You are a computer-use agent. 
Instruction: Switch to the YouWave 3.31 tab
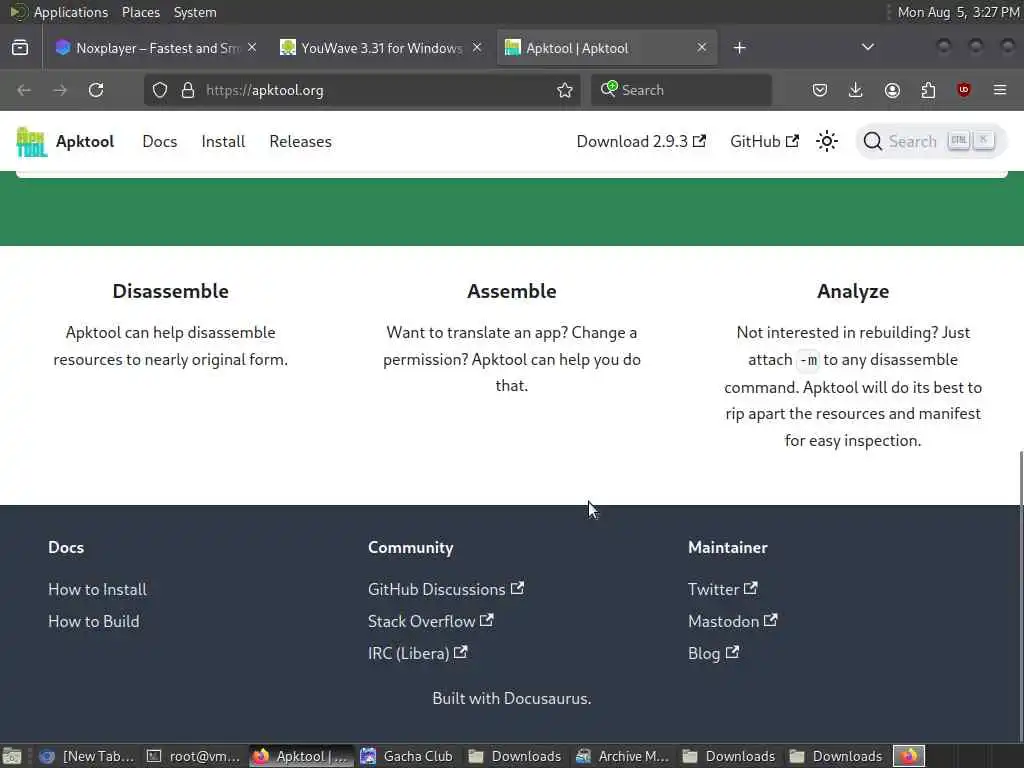381,48
